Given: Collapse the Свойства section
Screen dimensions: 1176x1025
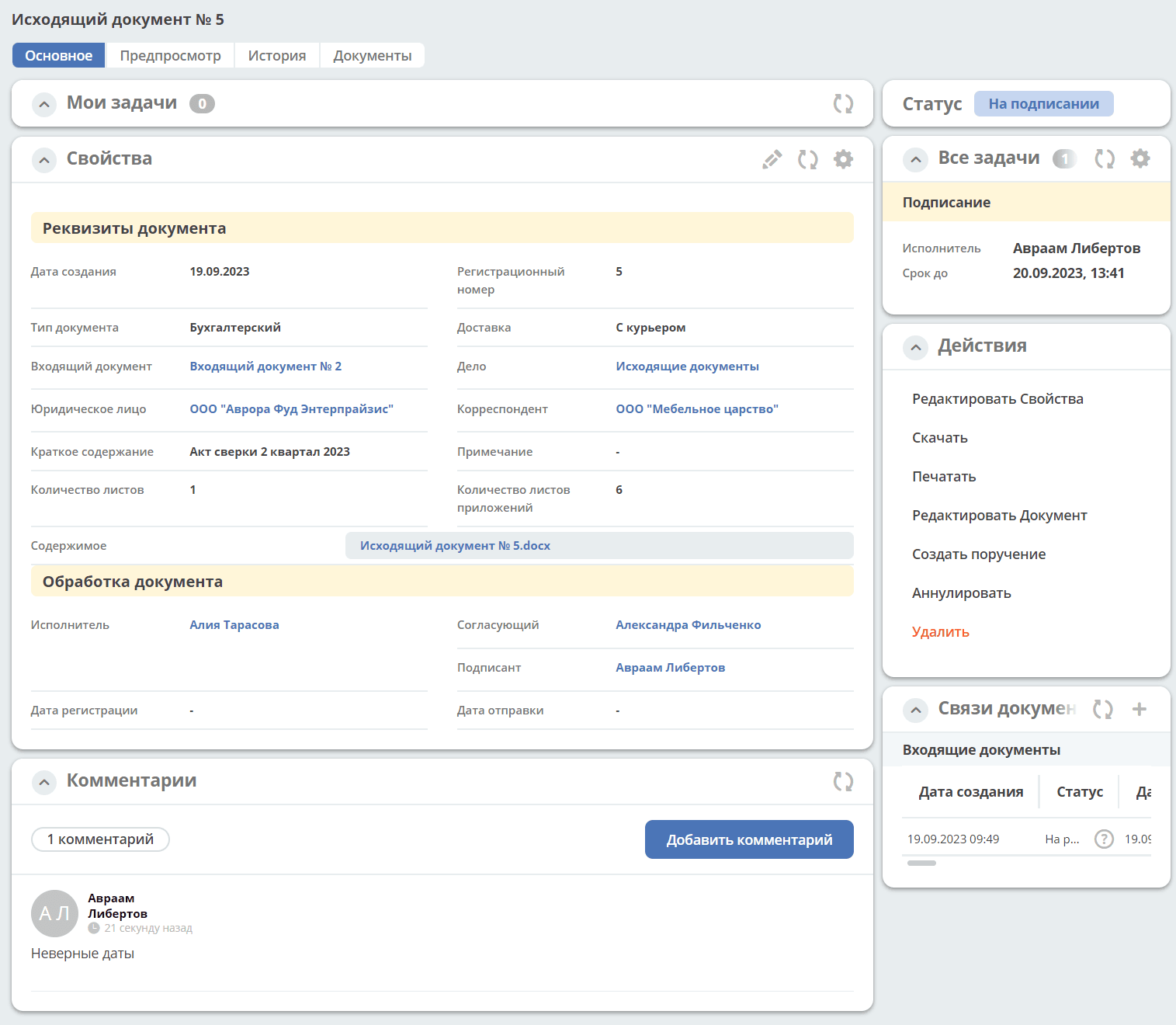Looking at the screenshot, I should [x=44, y=160].
